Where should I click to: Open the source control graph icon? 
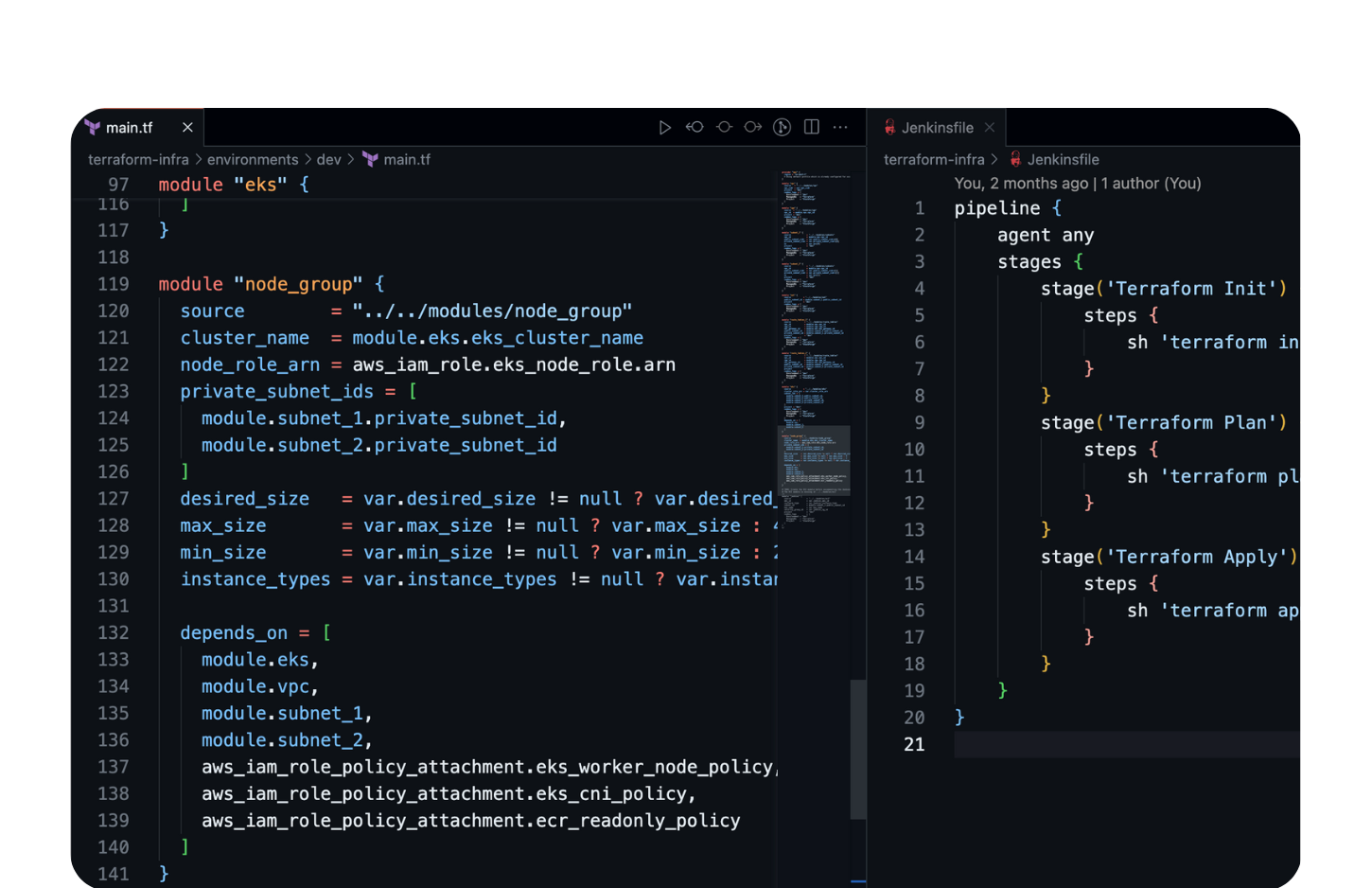click(x=782, y=127)
